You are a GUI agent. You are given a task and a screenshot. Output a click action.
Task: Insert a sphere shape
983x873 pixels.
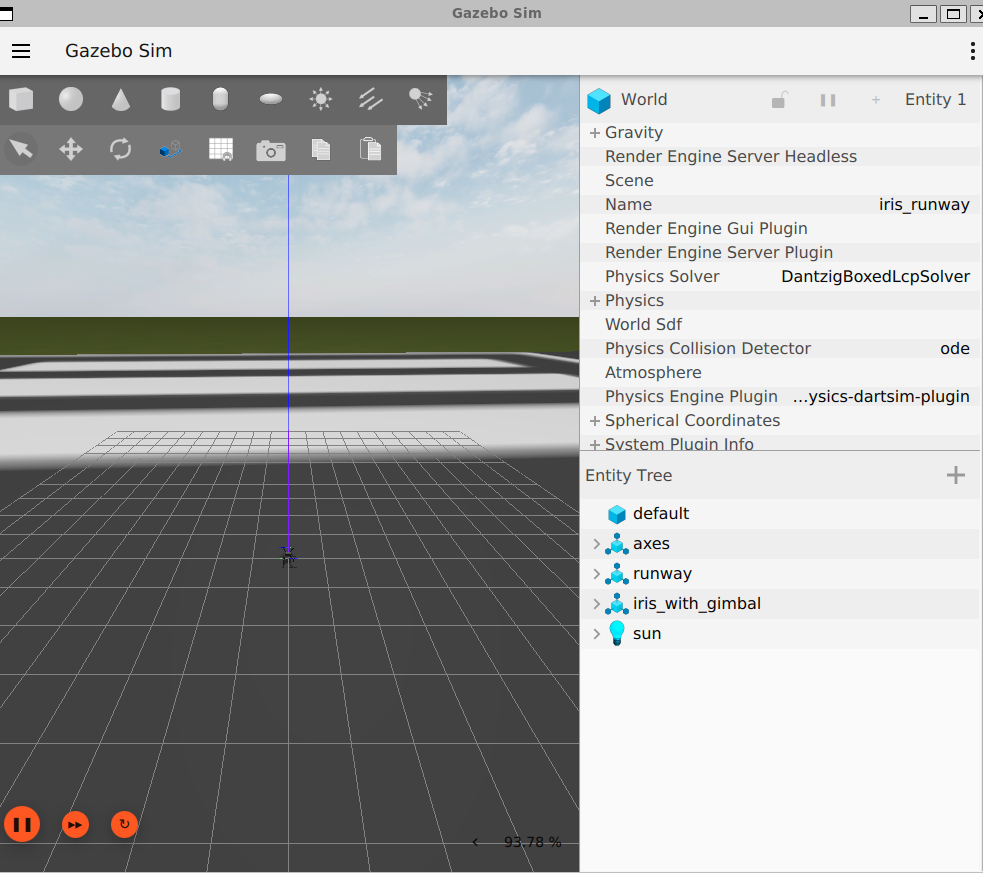click(71, 99)
